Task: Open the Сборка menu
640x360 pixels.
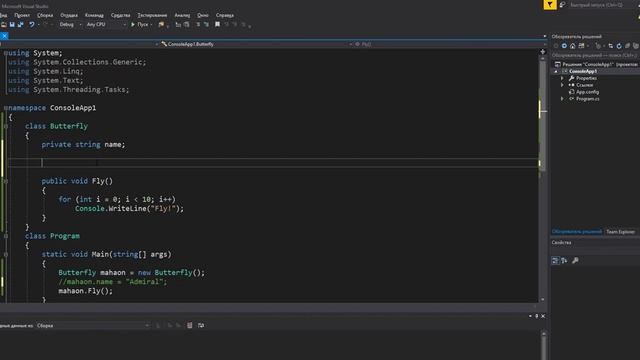Action: (x=45, y=15)
